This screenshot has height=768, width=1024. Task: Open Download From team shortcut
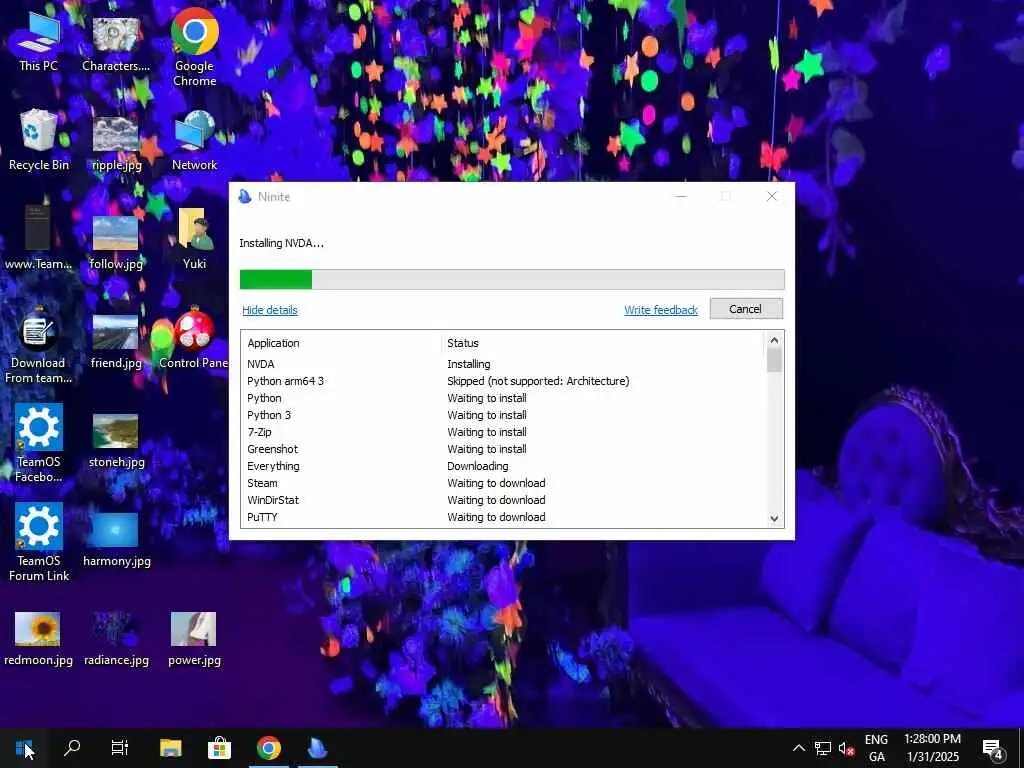point(38,346)
